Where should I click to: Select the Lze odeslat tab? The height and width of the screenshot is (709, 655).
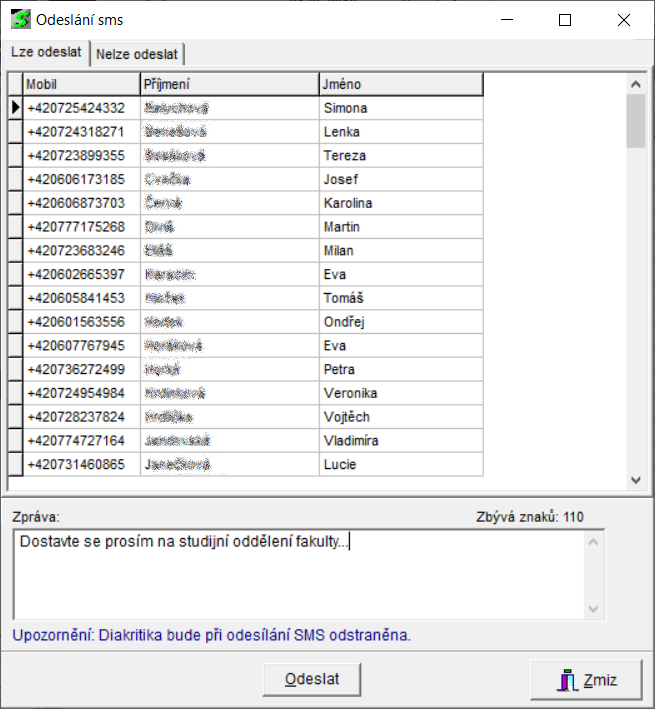pos(45,53)
